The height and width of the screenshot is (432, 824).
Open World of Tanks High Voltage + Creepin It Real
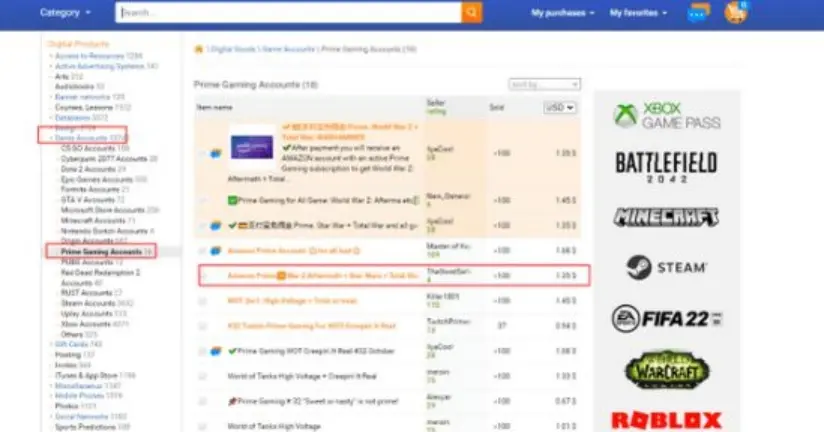coord(302,376)
